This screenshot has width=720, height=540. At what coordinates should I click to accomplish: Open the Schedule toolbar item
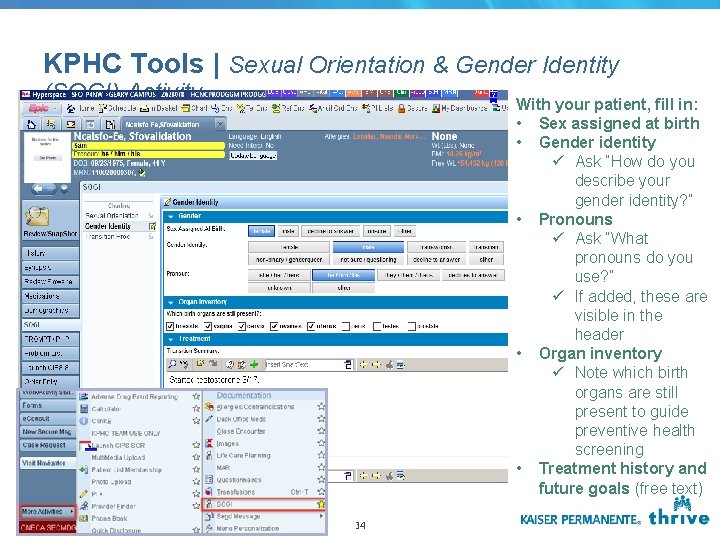117,108
